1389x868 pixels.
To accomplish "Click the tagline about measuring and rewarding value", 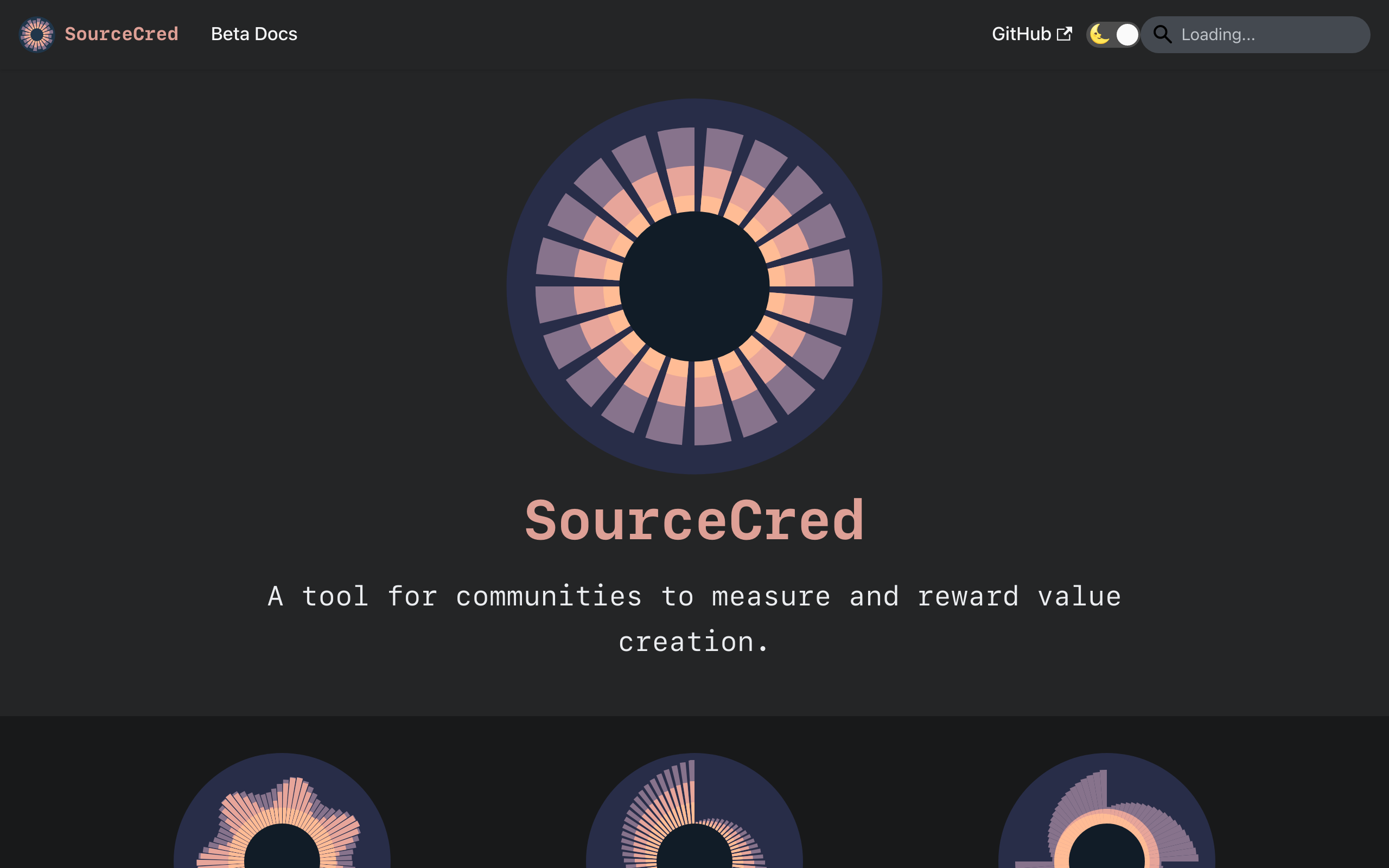I will (694, 596).
